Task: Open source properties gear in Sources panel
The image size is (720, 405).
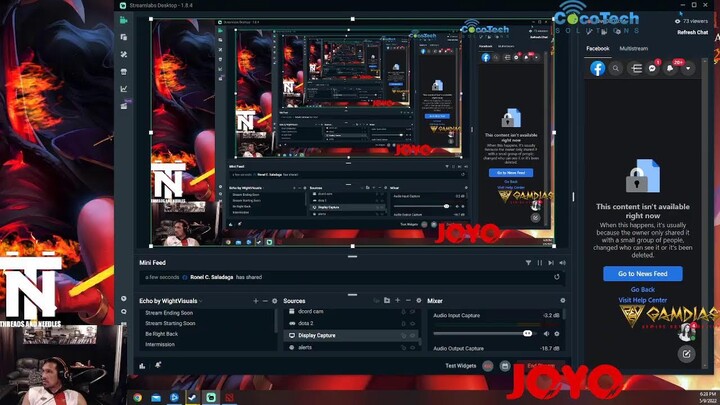Action: [x=419, y=300]
